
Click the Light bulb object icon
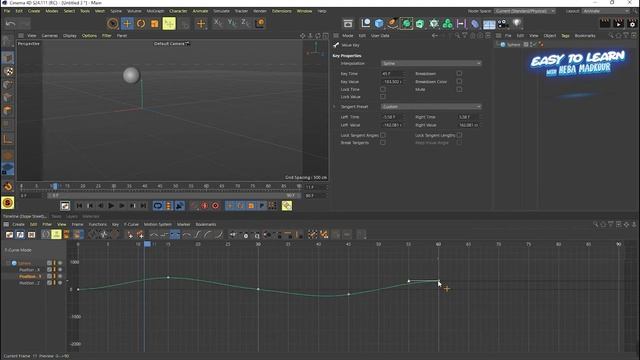517,23
